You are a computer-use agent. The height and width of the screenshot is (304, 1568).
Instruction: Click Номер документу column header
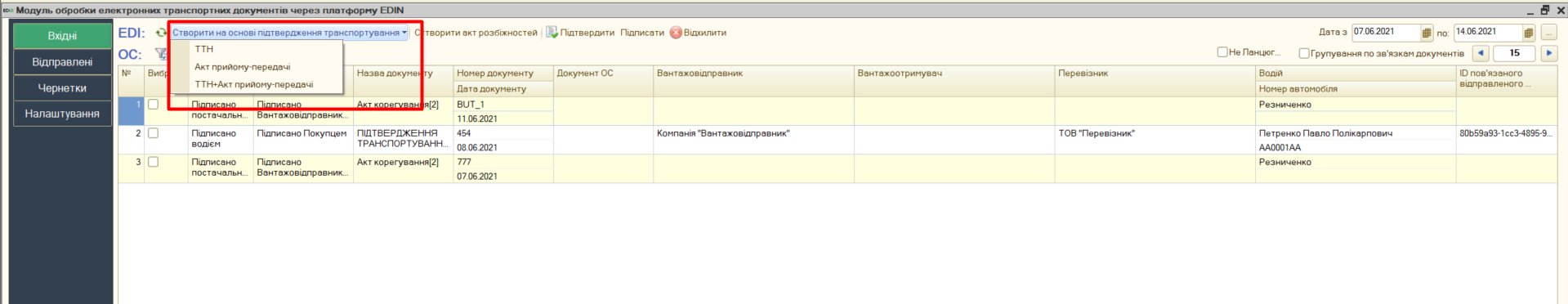[x=503, y=74]
